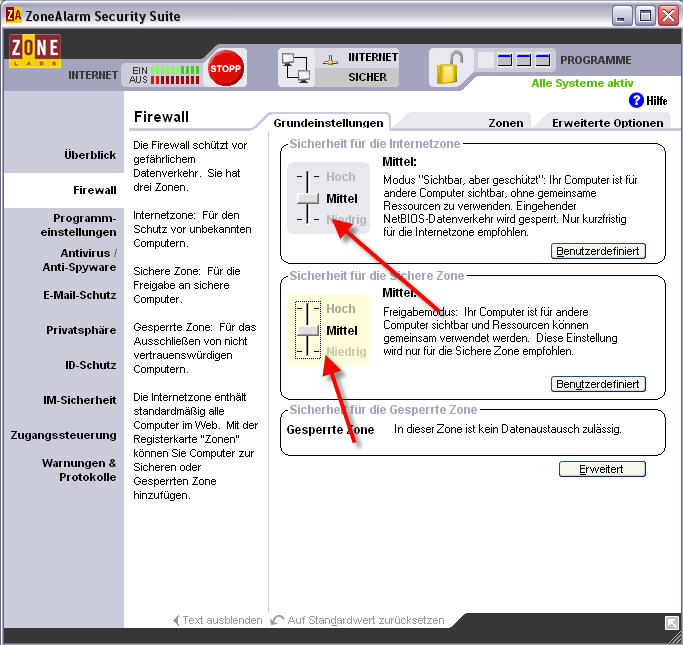683x645 pixels.
Task: Click the resize grip icon at bottom right
Action: pyautogui.click(x=671, y=622)
